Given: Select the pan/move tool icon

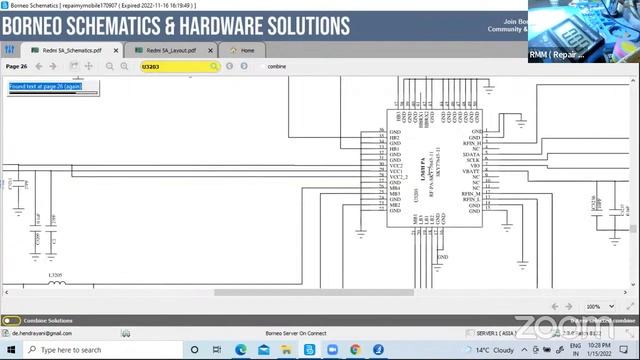Looking at the screenshot, I should [x=89, y=66].
